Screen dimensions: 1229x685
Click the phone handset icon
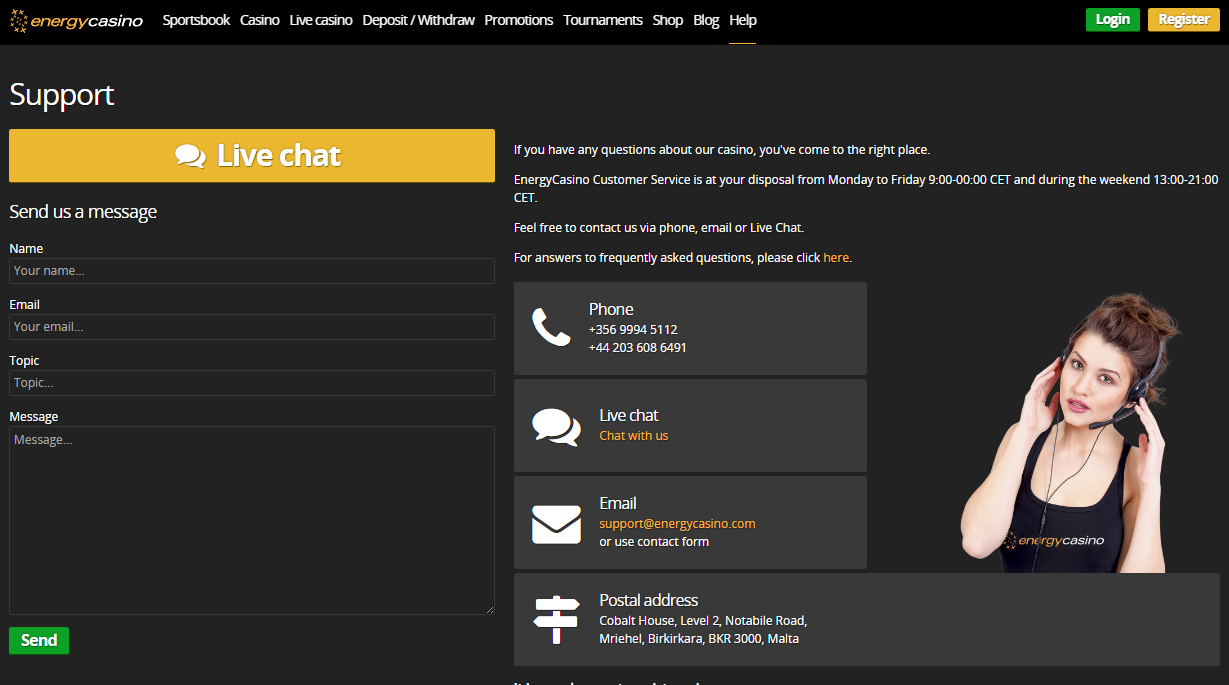551,327
